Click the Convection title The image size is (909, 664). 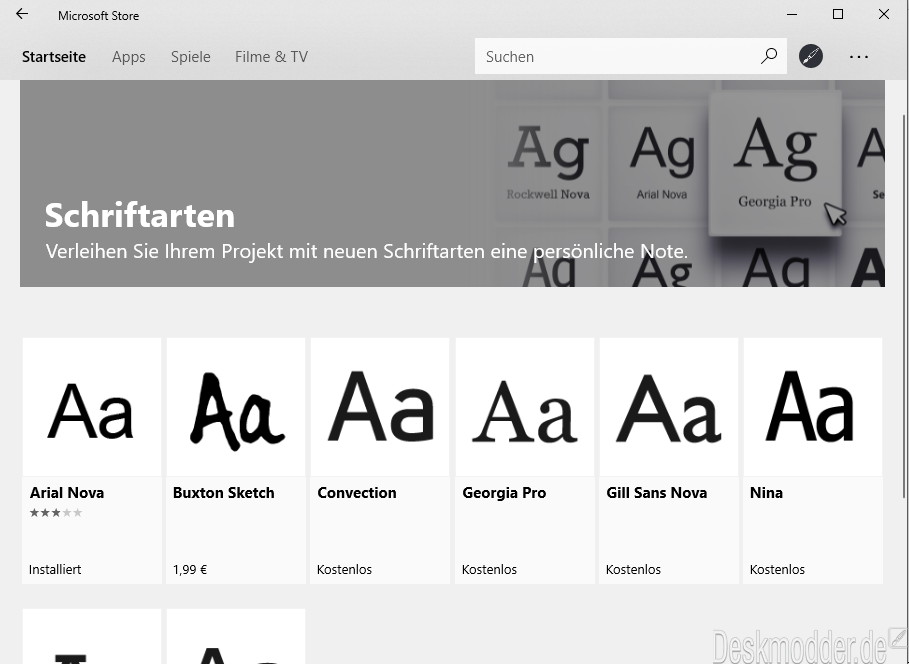coord(357,493)
